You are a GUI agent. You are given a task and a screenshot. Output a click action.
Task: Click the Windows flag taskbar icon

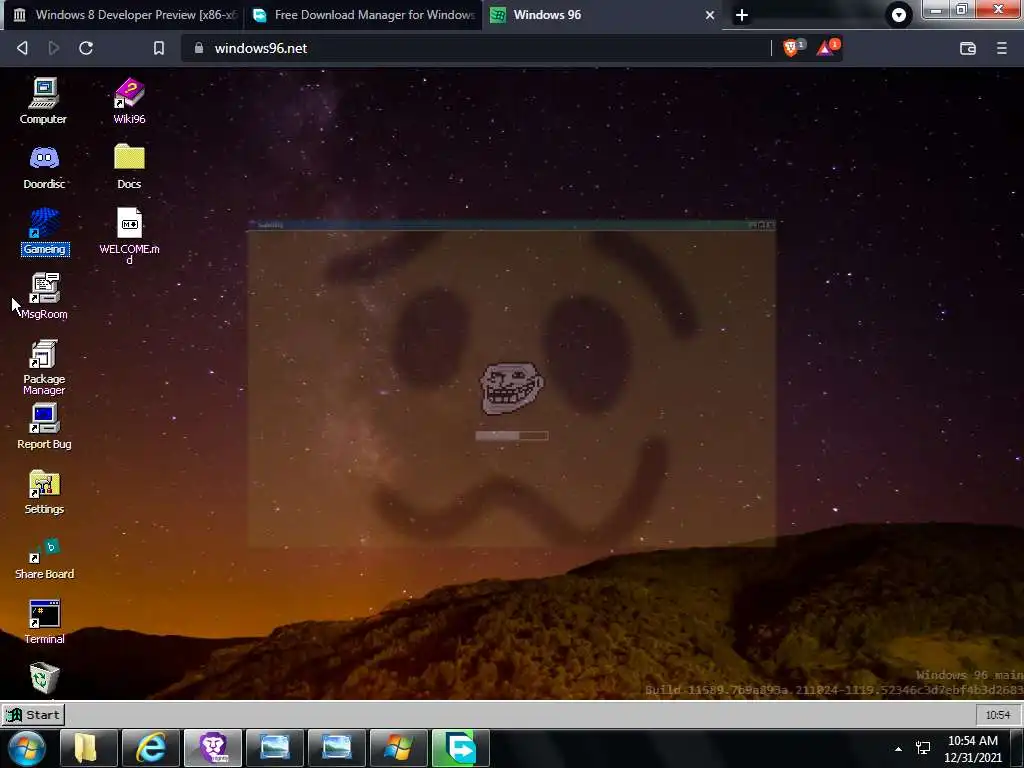coord(398,748)
